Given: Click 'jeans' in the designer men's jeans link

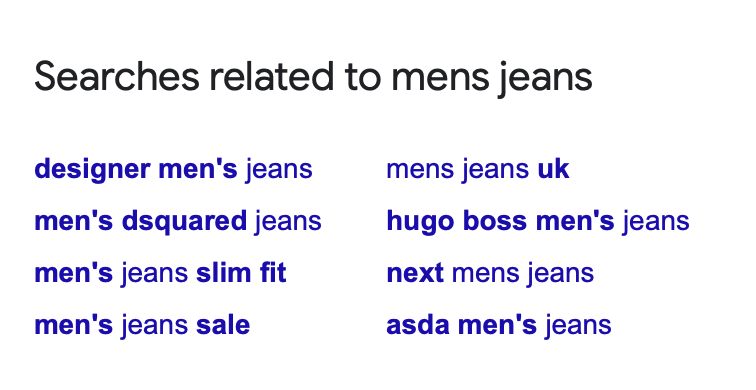Looking at the screenshot, I should 279,171.
